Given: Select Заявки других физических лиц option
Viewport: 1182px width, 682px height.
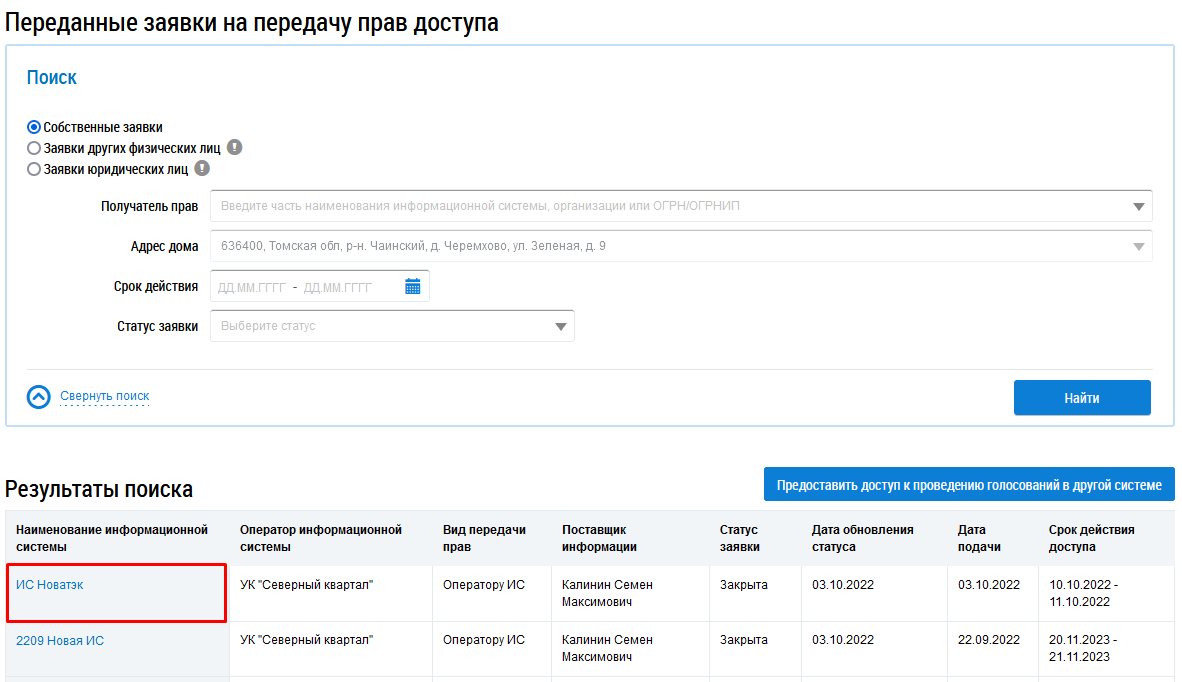Looking at the screenshot, I should [34, 148].
